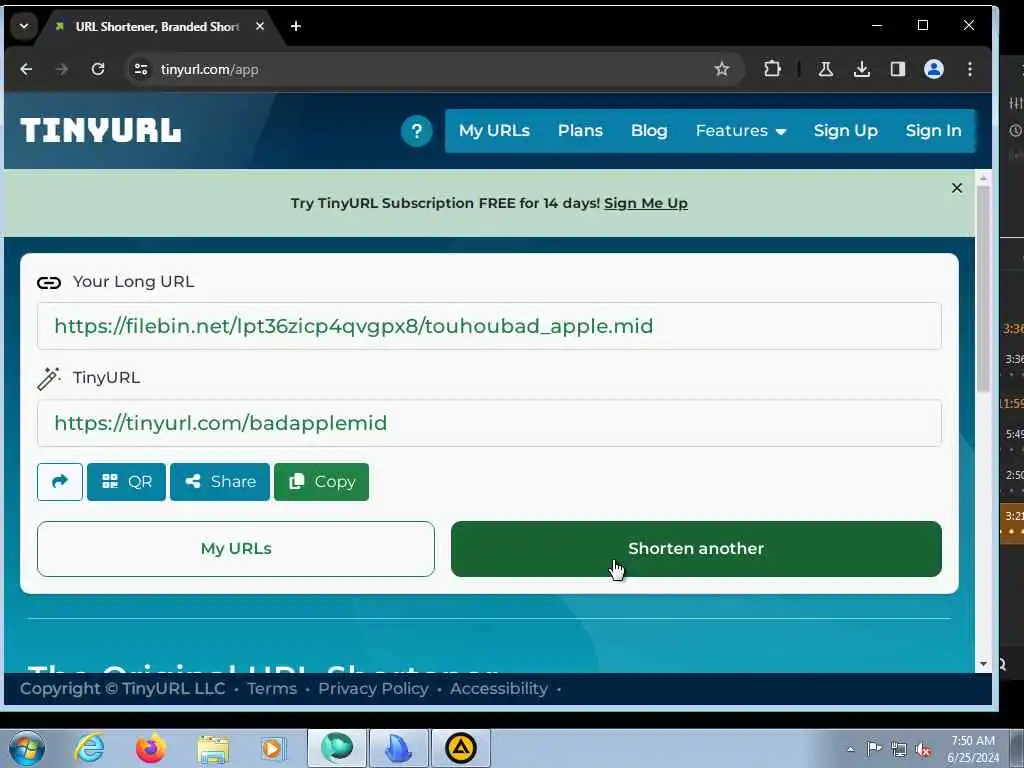1024x768 pixels.
Task: Share the shortened link
Action: click(x=220, y=482)
